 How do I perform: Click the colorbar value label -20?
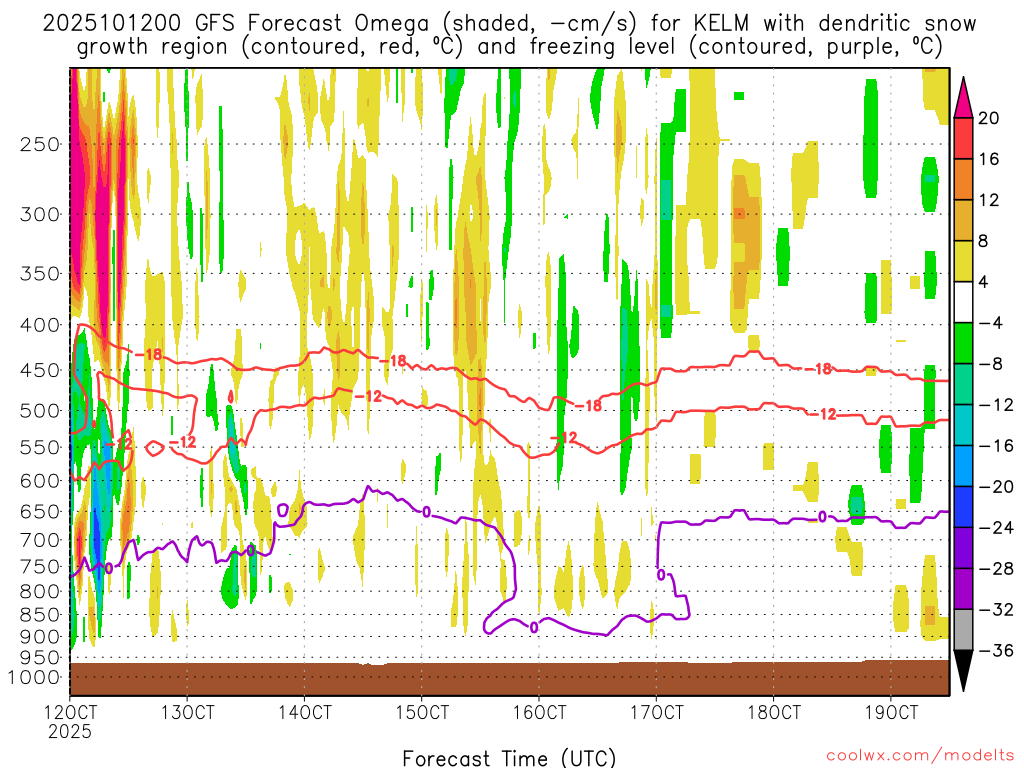click(x=996, y=487)
